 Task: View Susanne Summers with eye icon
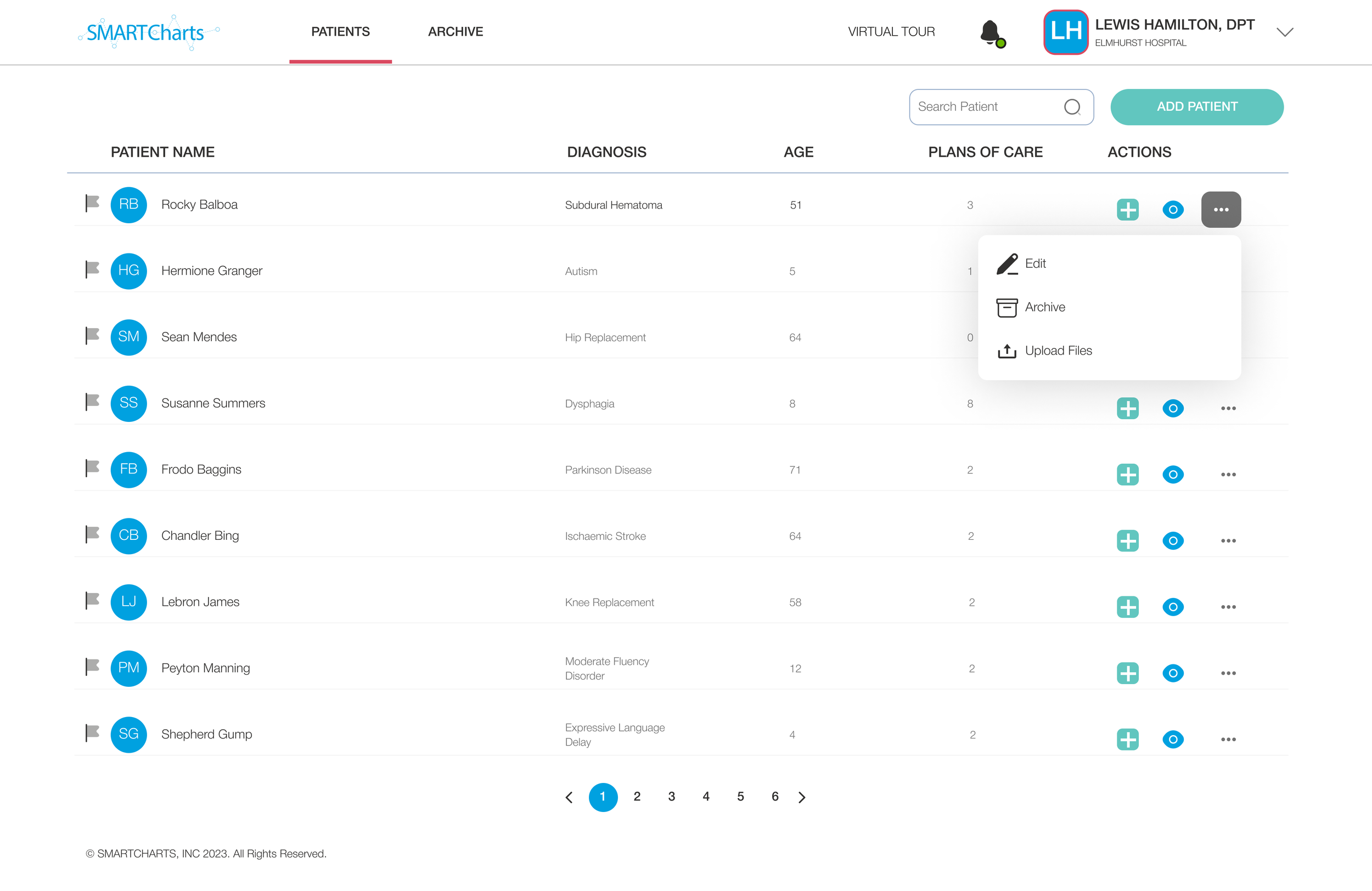click(1173, 408)
